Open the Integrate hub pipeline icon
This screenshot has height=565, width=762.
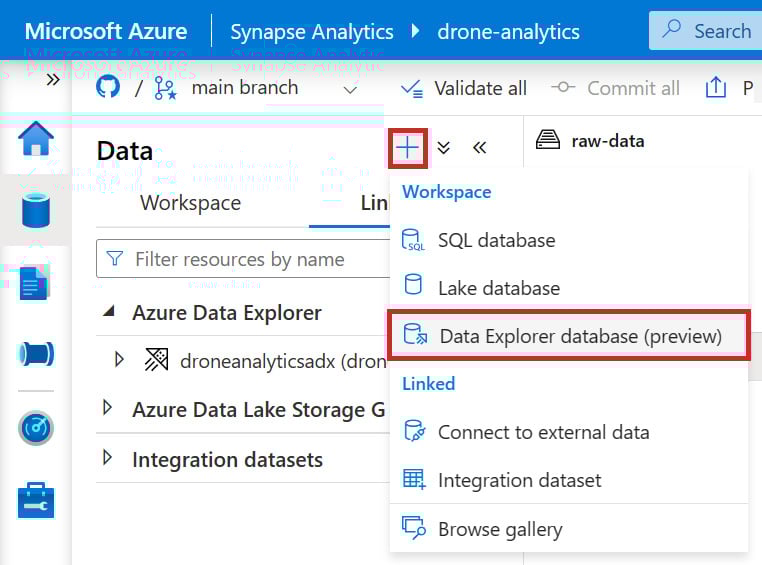pos(35,354)
